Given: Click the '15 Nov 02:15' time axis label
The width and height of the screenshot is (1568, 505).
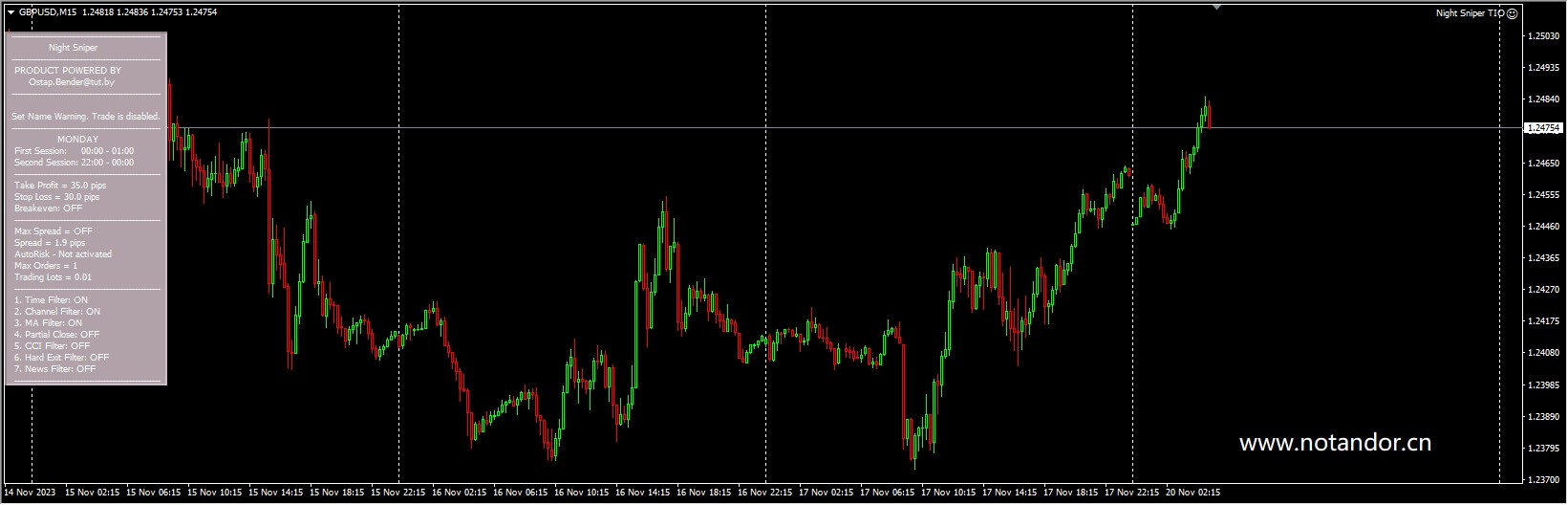Looking at the screenshot, I should pyautogui.click(x=93, y=494).
